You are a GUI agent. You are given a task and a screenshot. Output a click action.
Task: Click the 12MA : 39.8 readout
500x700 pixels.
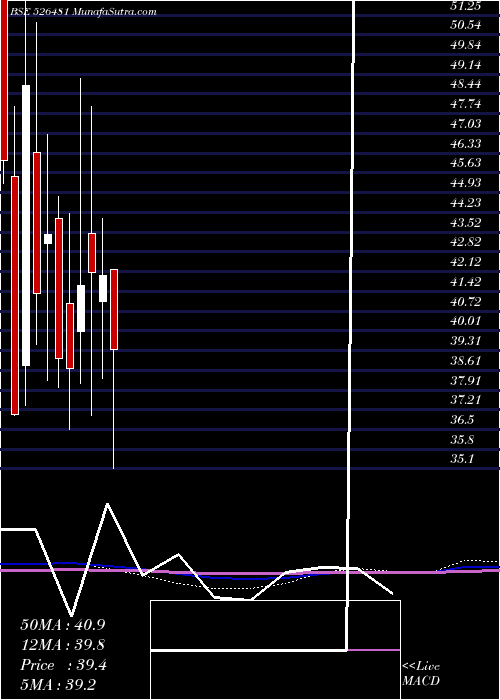pyautogui.click(x=62, y=645)
